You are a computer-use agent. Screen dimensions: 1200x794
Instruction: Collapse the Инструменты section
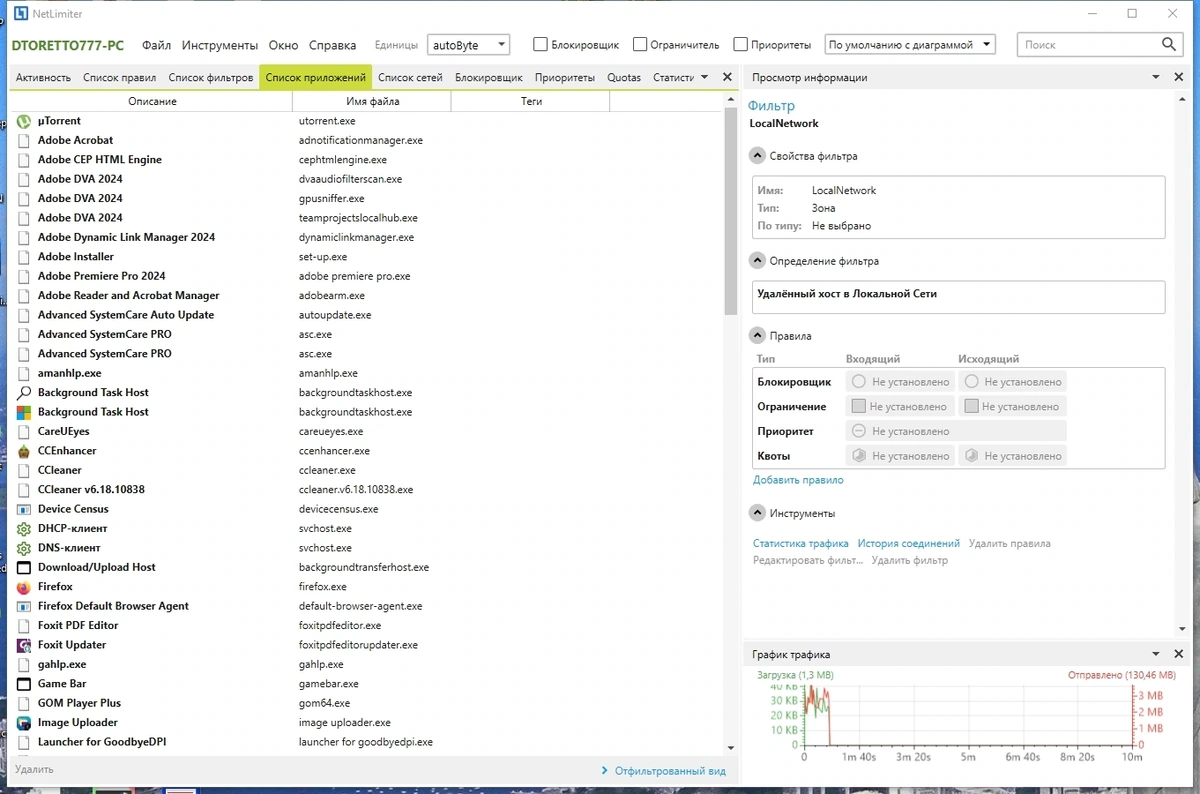[757, 513]
